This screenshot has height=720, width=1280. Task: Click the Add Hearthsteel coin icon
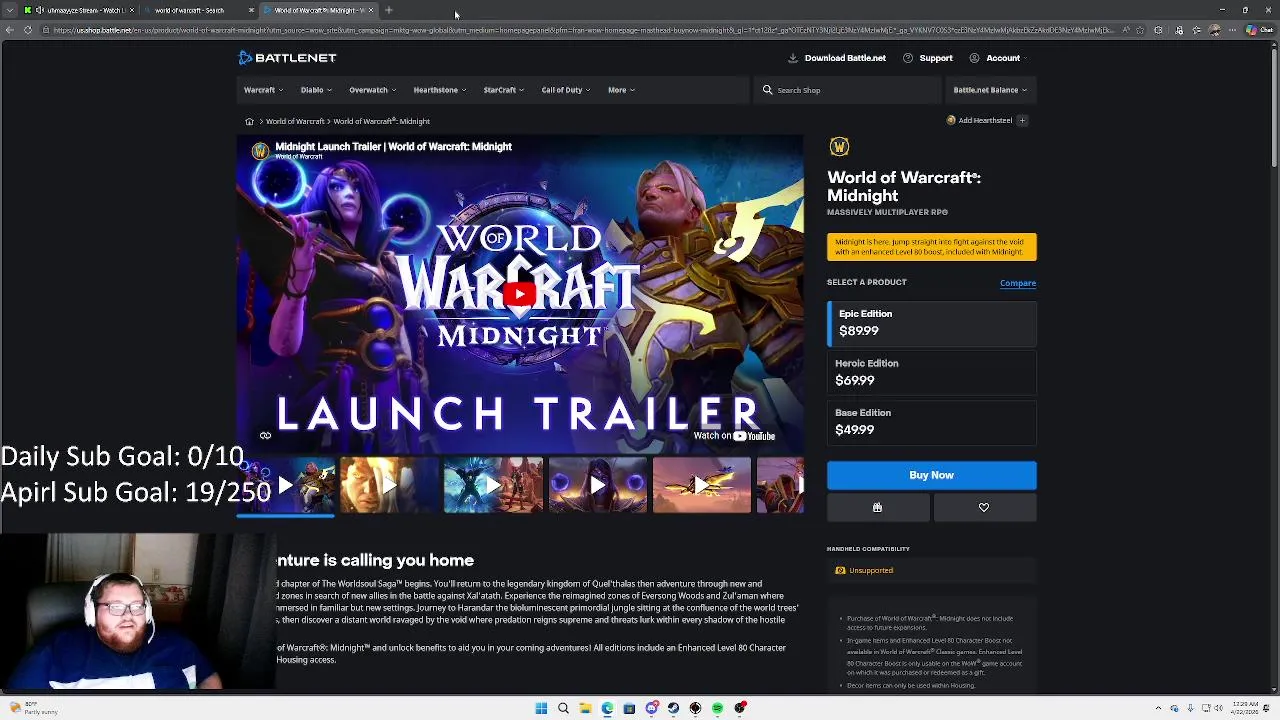tap(951, 120)
